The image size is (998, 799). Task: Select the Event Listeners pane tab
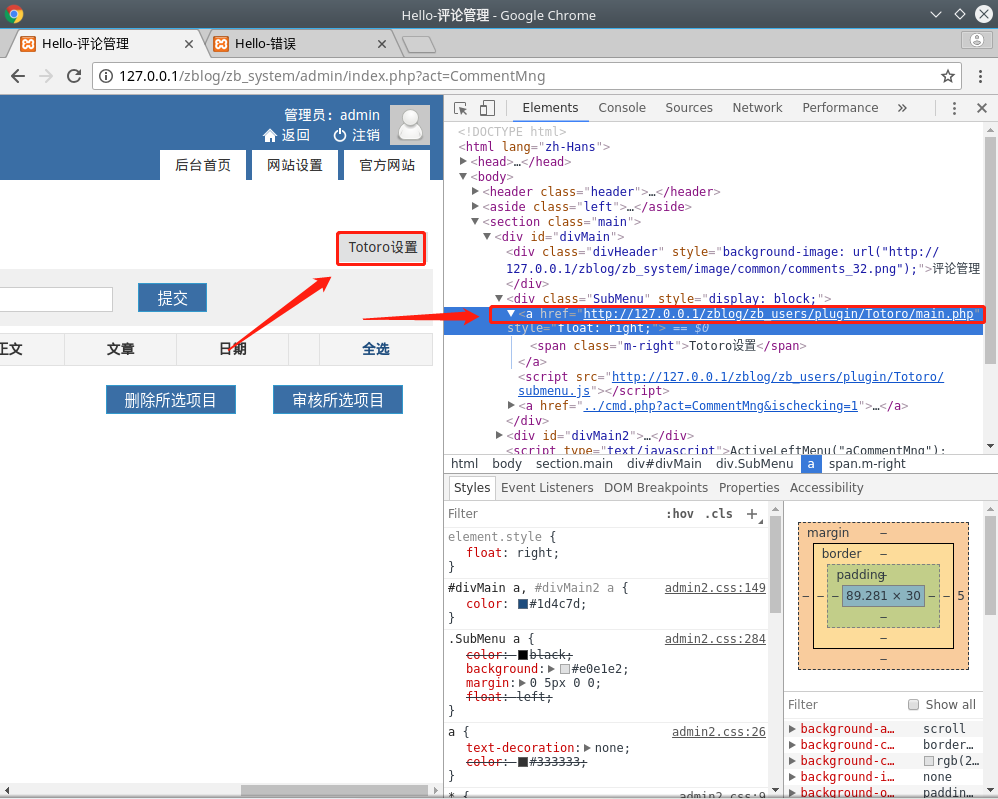[547, 488]
